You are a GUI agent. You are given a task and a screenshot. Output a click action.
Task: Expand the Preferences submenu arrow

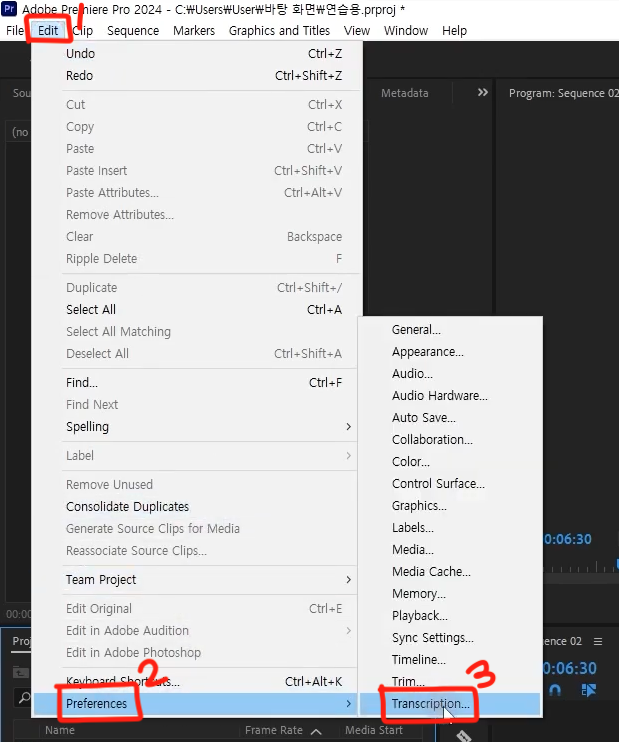[x=349, y=704]
